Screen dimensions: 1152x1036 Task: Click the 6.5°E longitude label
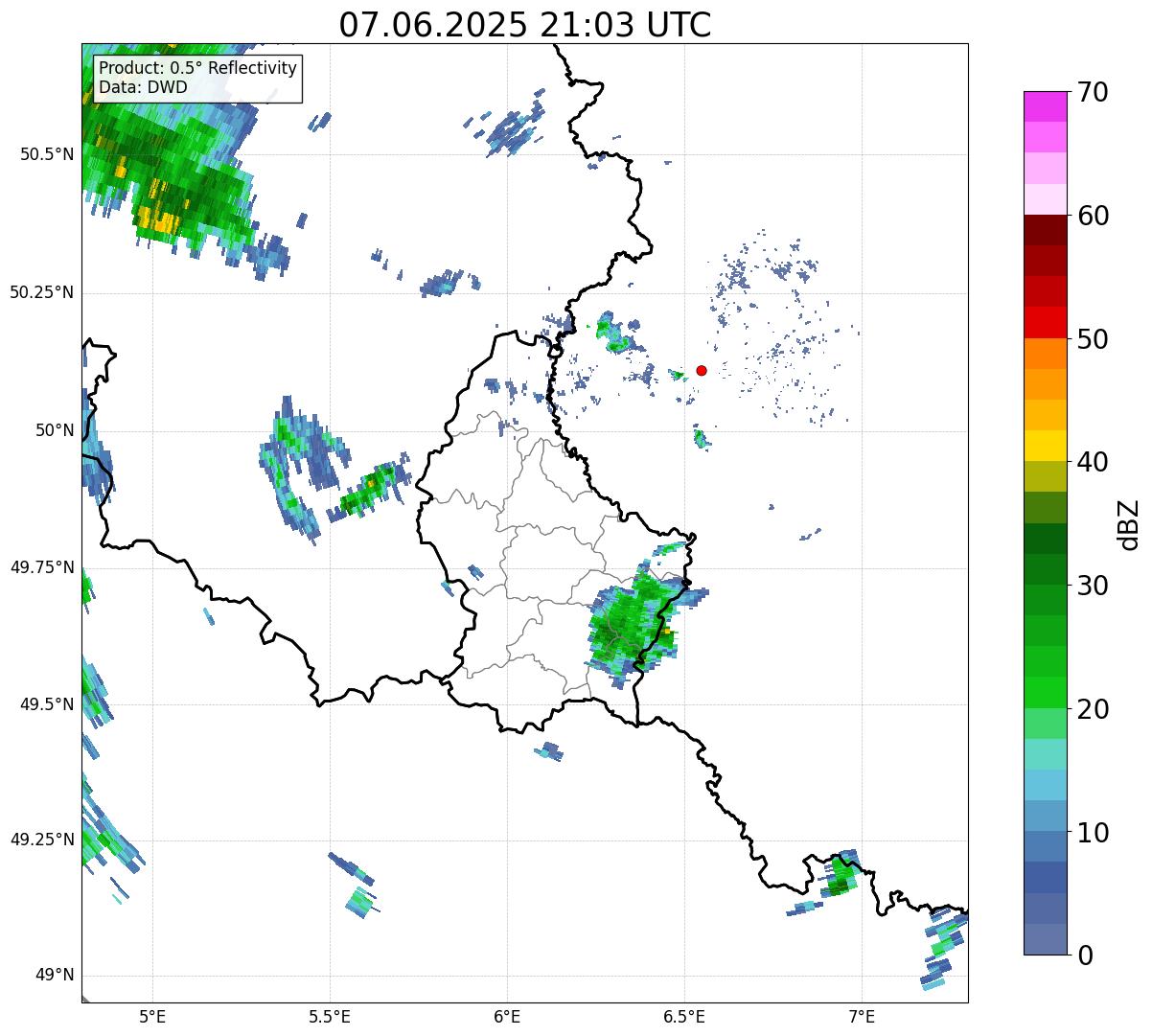(684, 1017)
